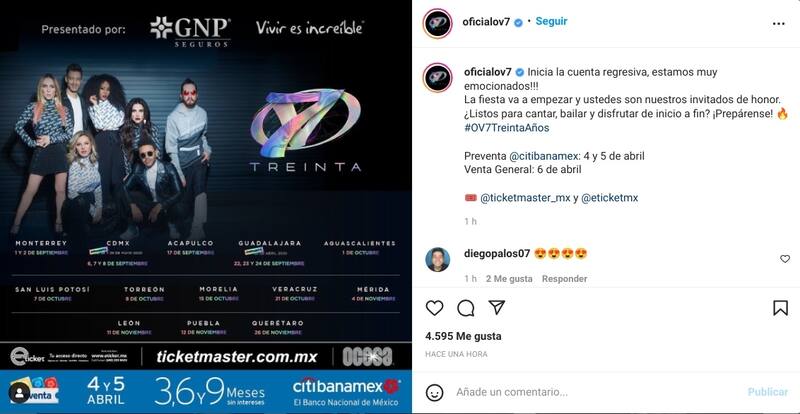Show likes on comment via 2 Me gusta
The height and width of the screenshot is (414, 800).
[x=509, y=279]
